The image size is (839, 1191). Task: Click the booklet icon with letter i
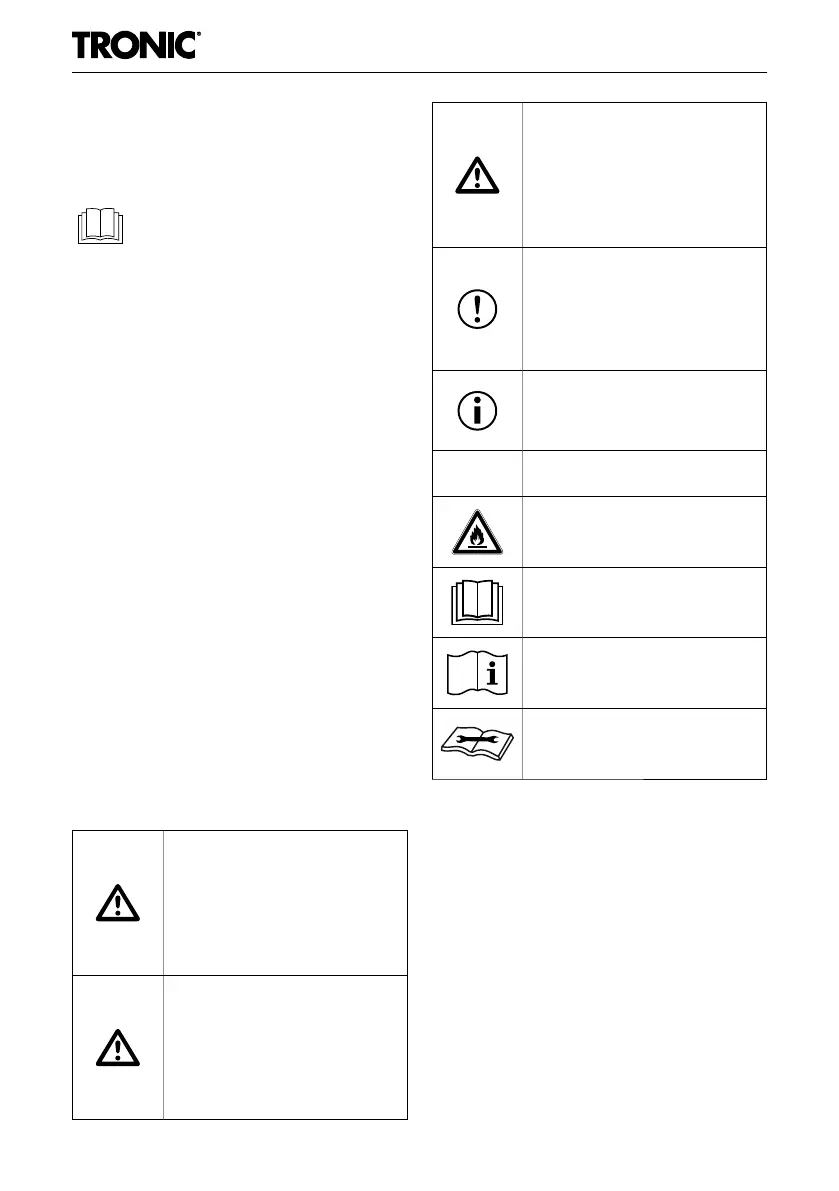click(x=477, y=673)
